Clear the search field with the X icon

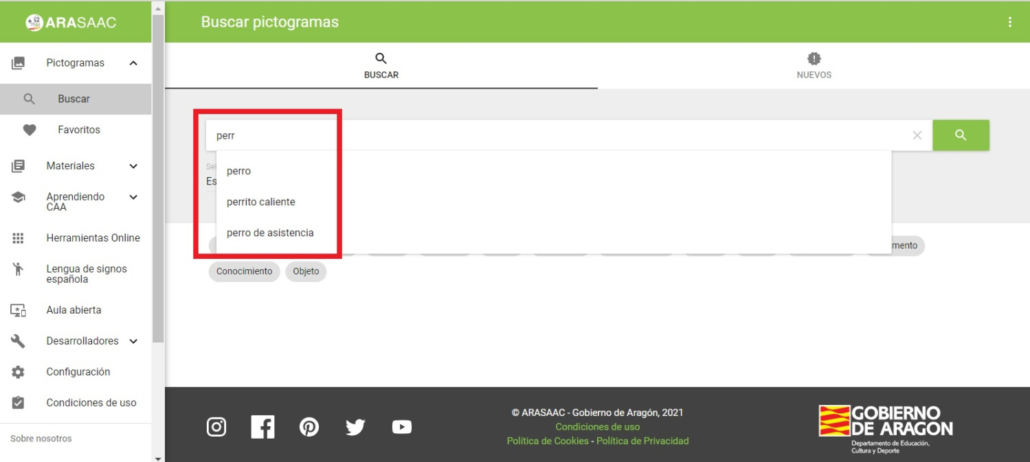point(918,135)
